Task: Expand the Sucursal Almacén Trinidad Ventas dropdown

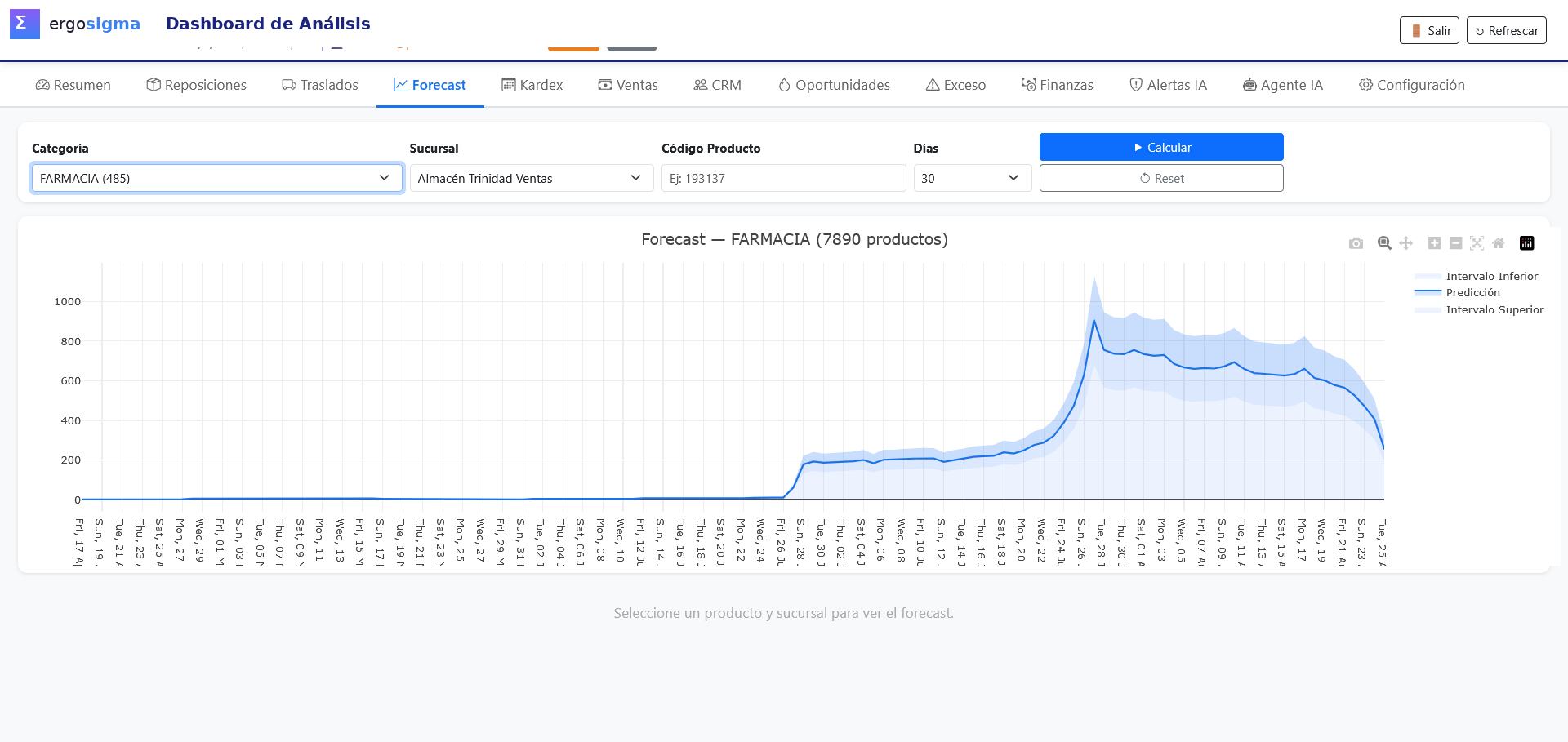Action: tap(532, 178)
